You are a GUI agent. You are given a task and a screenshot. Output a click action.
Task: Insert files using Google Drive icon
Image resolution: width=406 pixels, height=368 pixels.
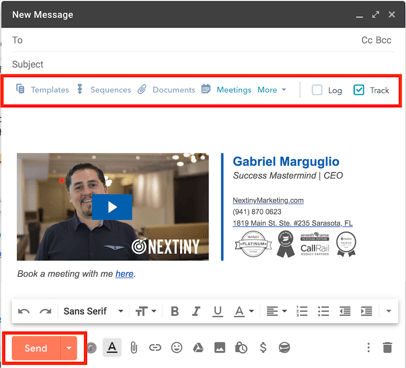click(198, 348)
